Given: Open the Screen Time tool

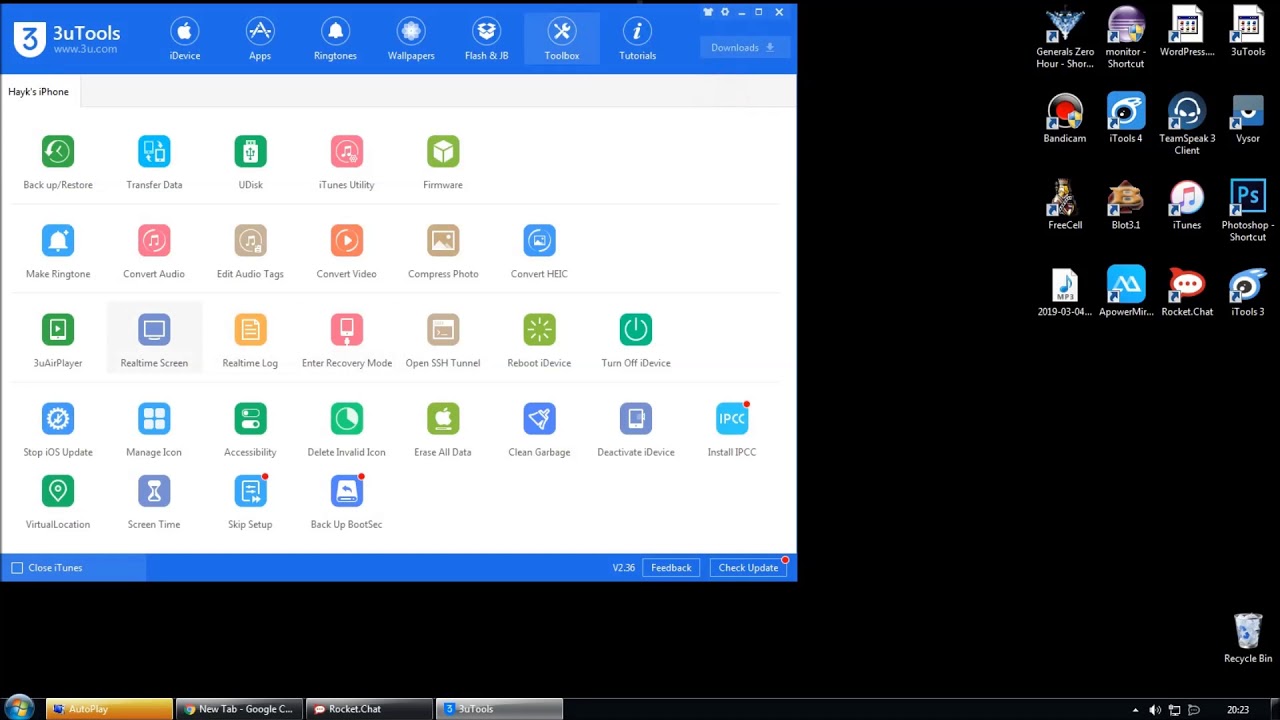Looking at the screenshot, I should (154, 503).
